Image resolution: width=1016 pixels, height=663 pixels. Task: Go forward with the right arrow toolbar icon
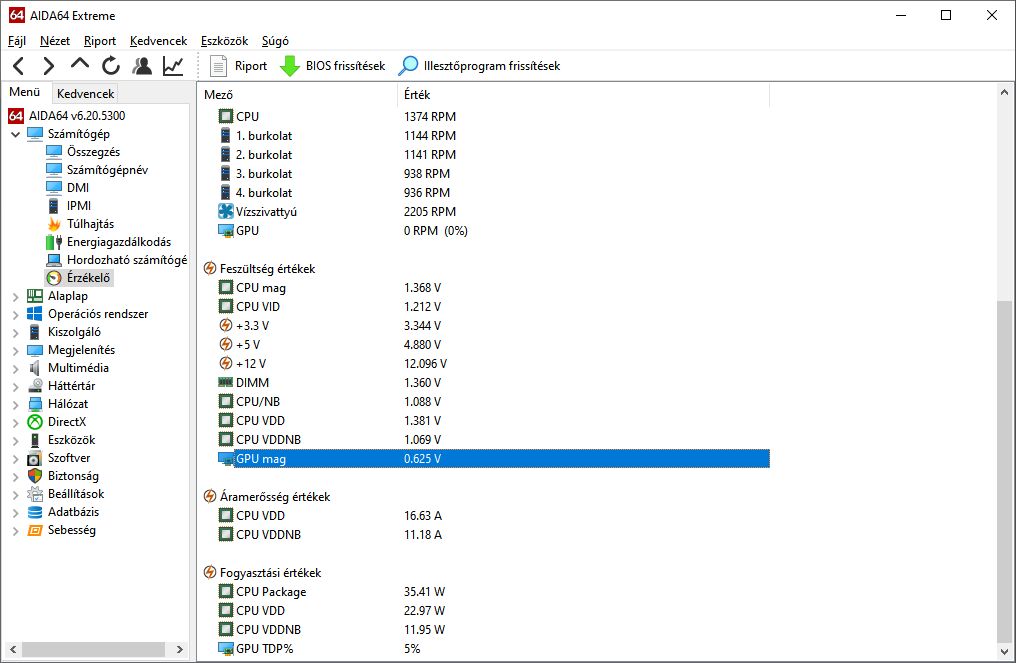pos(49,65)
